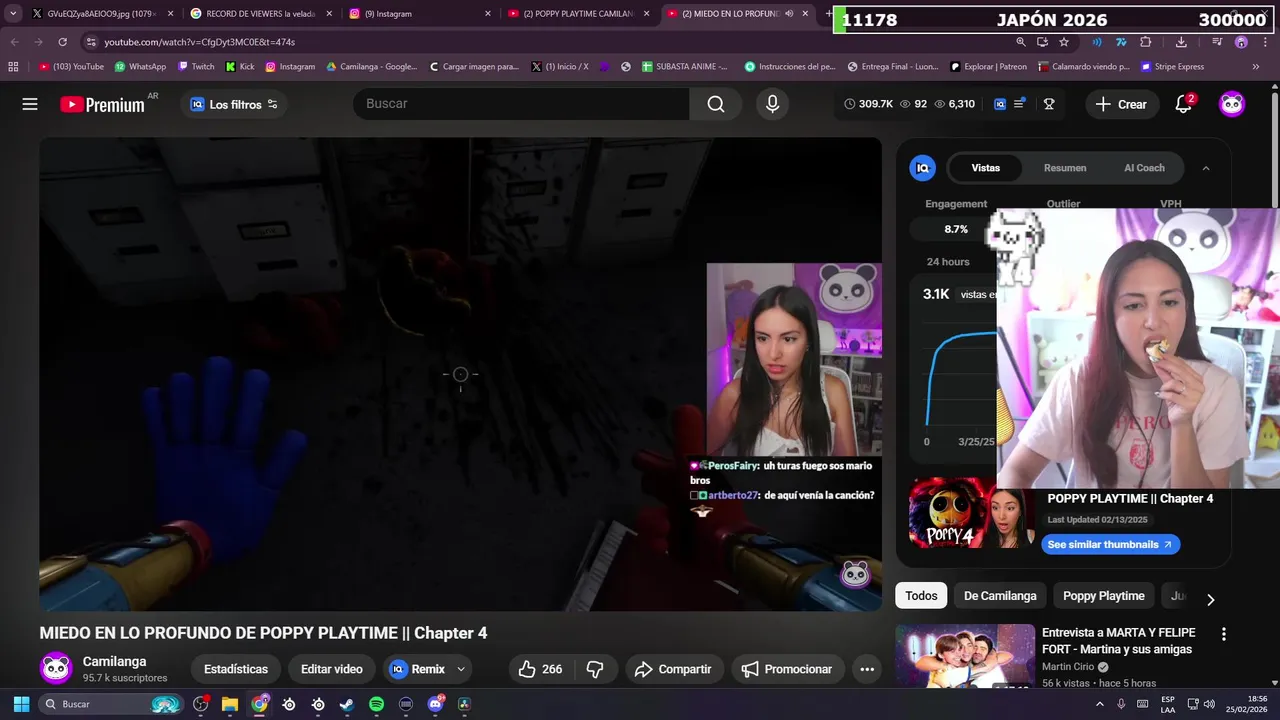Open Spotify from the taskbar
1280x720 pixels.
point(376,704)
